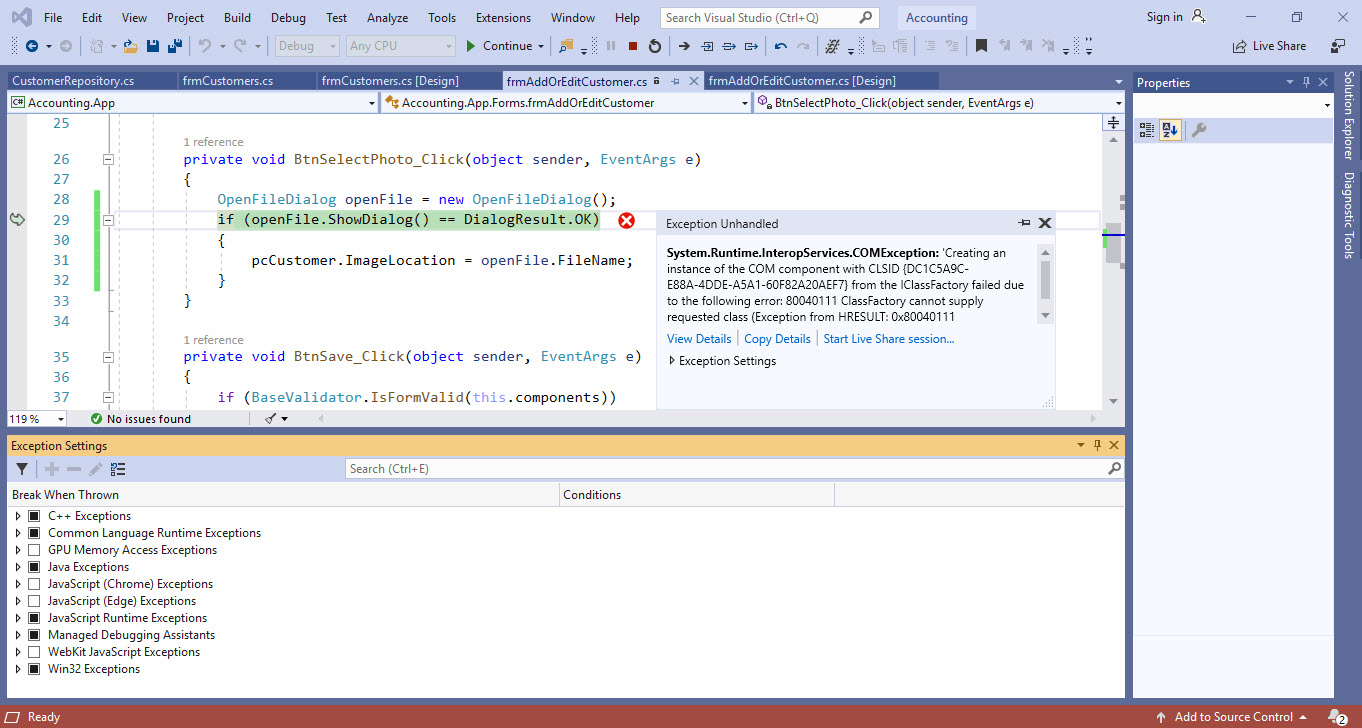Click the red exception error icon
This screenshot has width=1362, height=728.
click(x=626, y=220)
